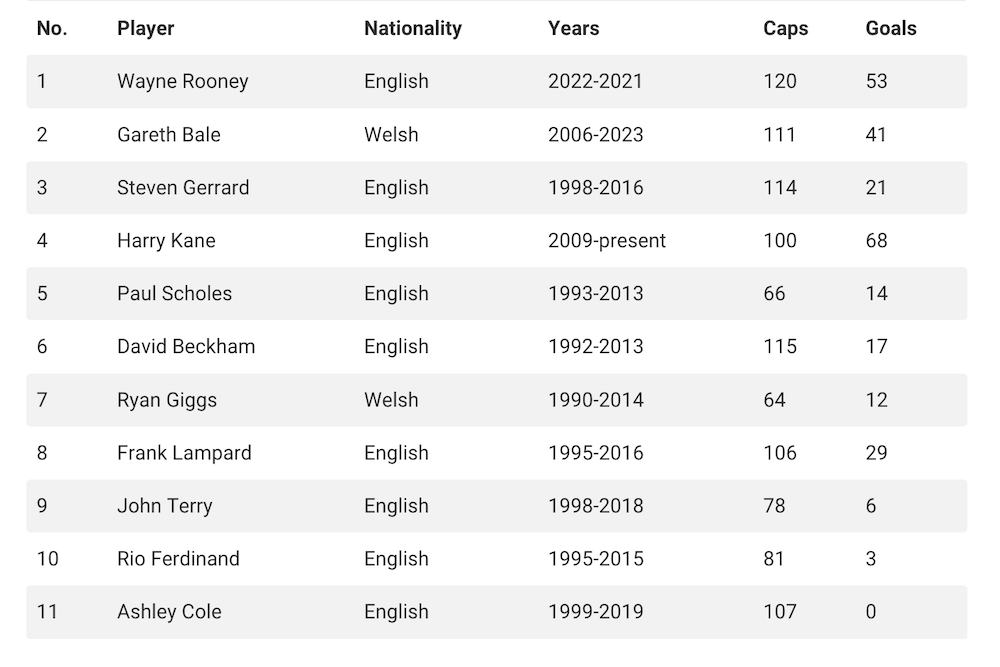Select the Harry Kane row name

tap(166, 241)
